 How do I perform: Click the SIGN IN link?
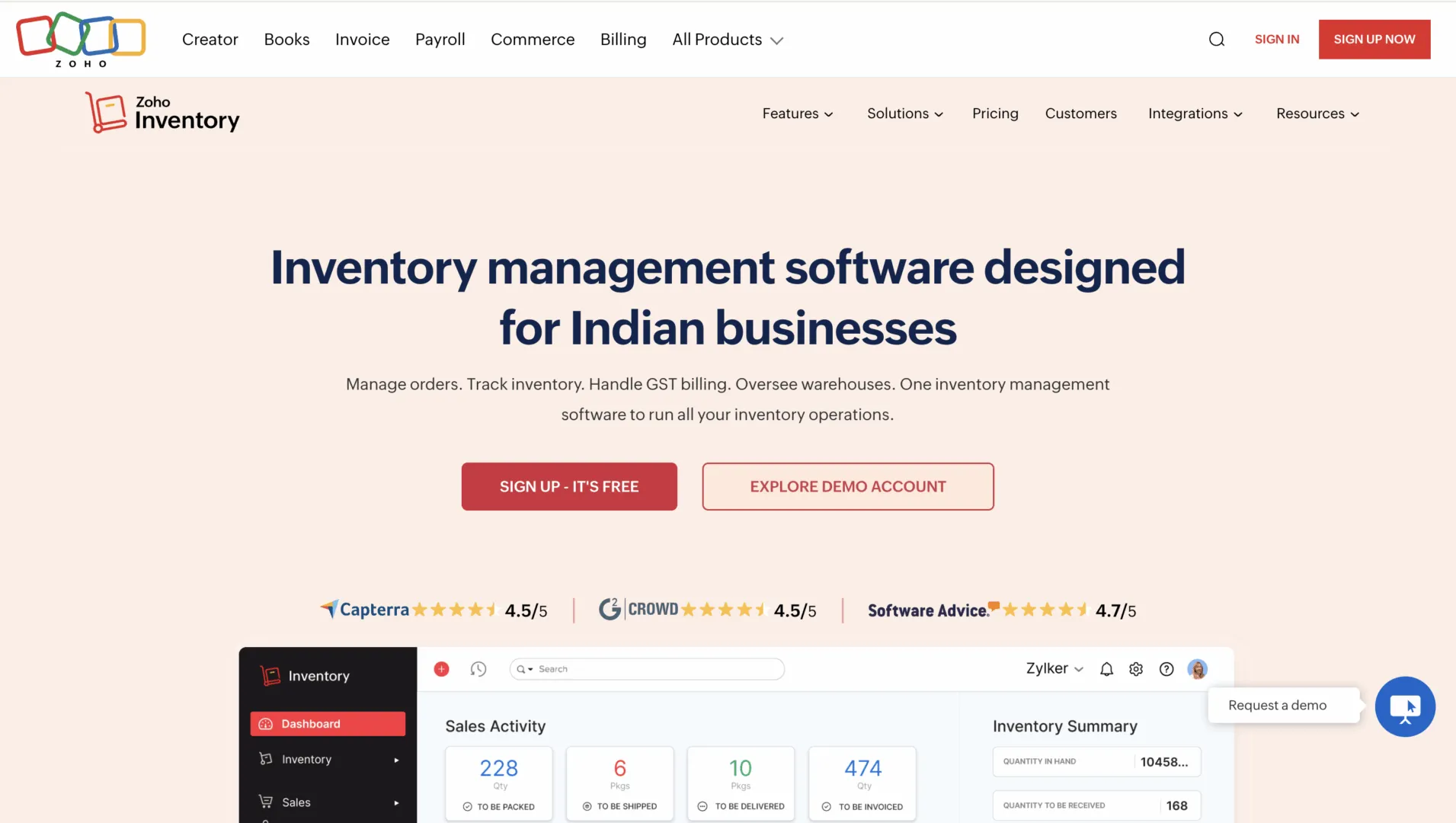[1277, 40]
